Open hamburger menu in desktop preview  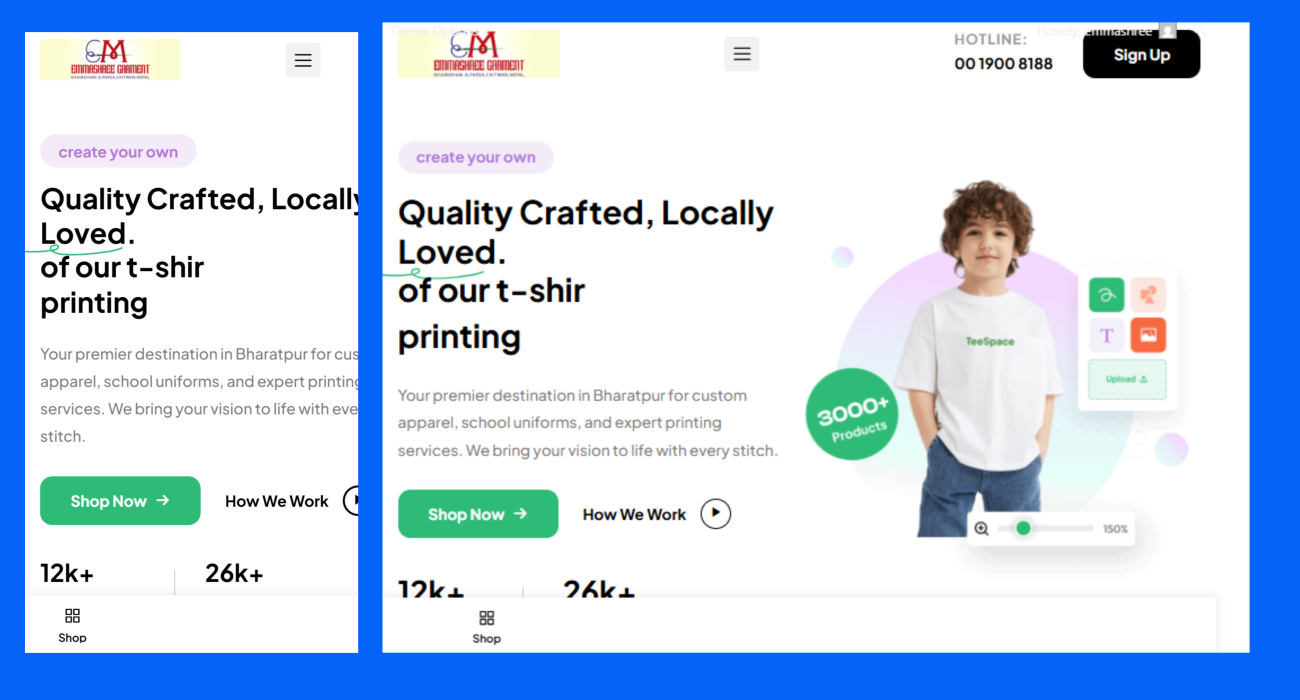[x=741, y=54]
